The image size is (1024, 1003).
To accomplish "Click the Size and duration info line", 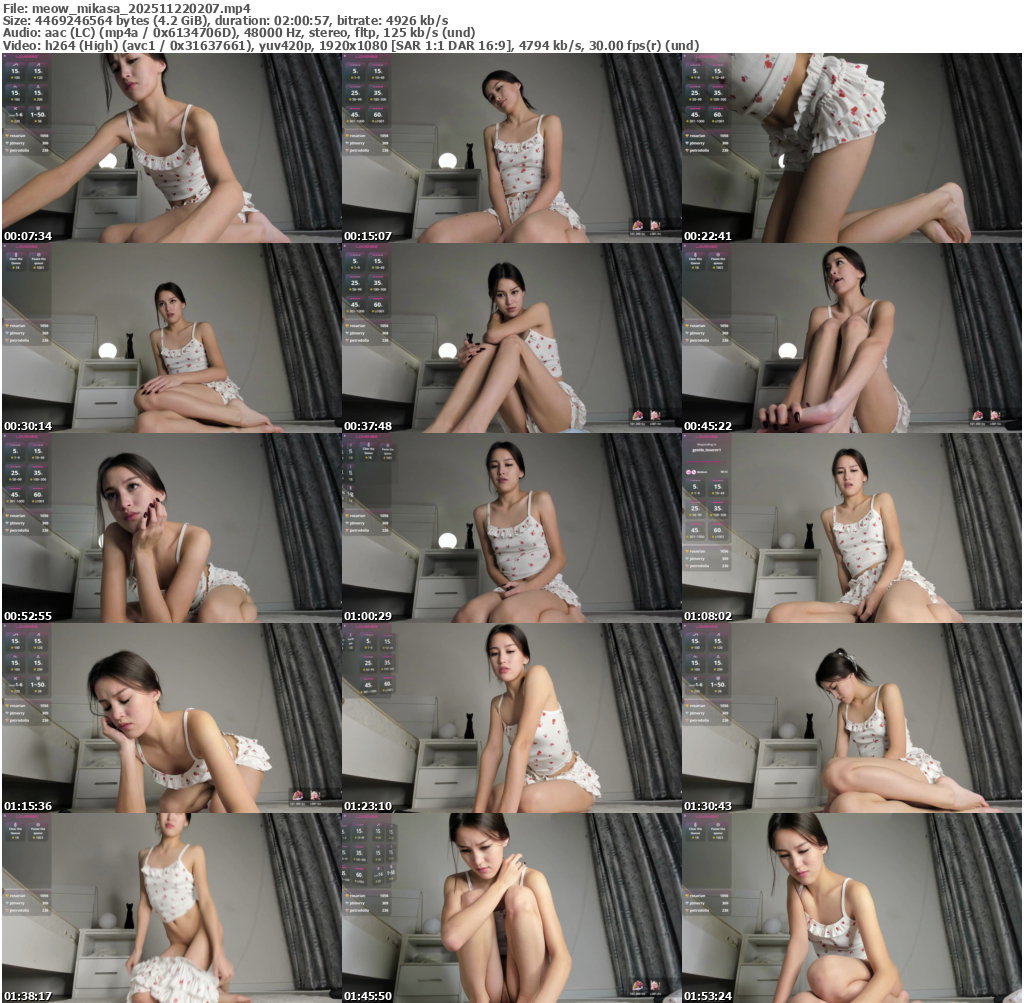I will coord(225,20).
